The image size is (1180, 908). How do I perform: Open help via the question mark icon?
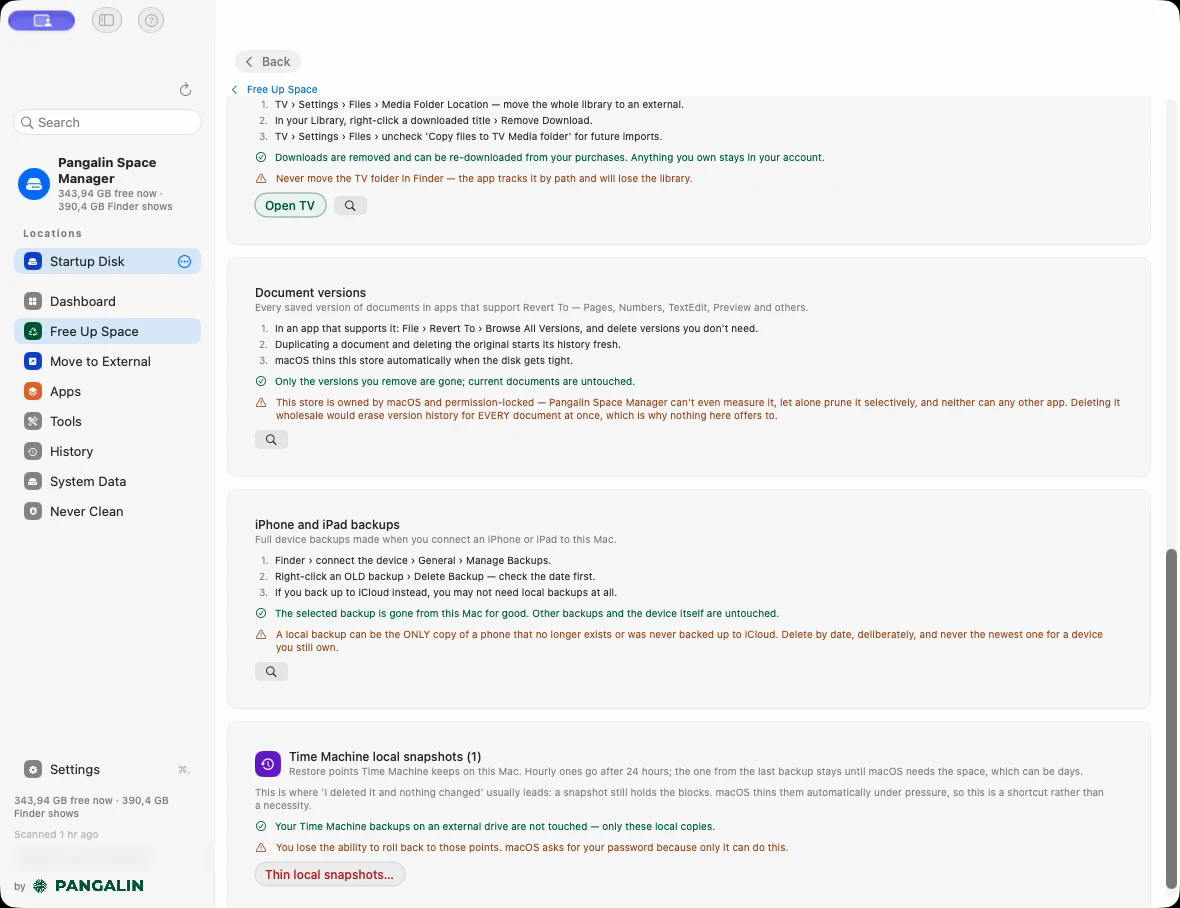(151, 20)
